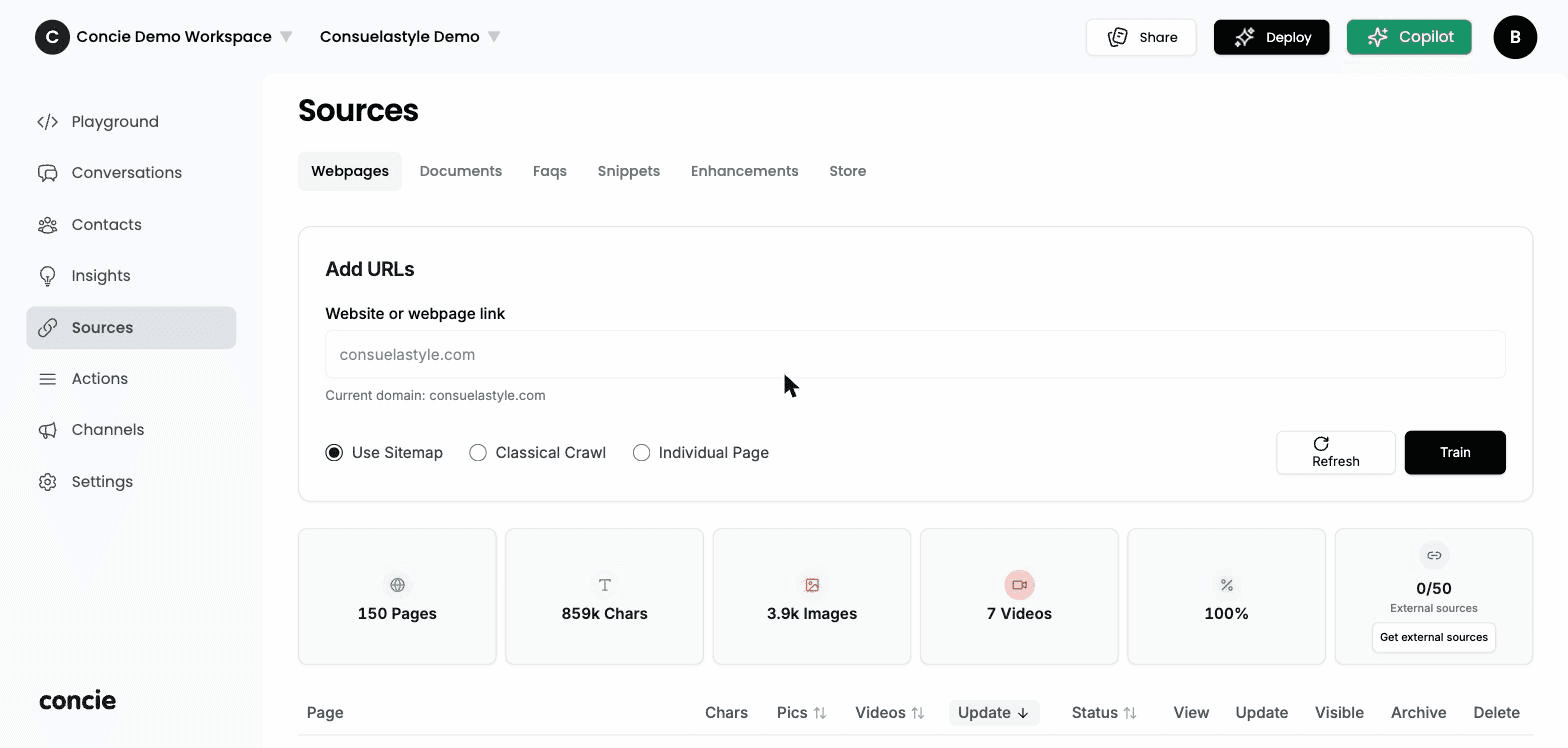Viewport: 1568px width, 748px height.
Task: Toggle Update column descending sort arrow
Action: click(x=1023, y=713)
